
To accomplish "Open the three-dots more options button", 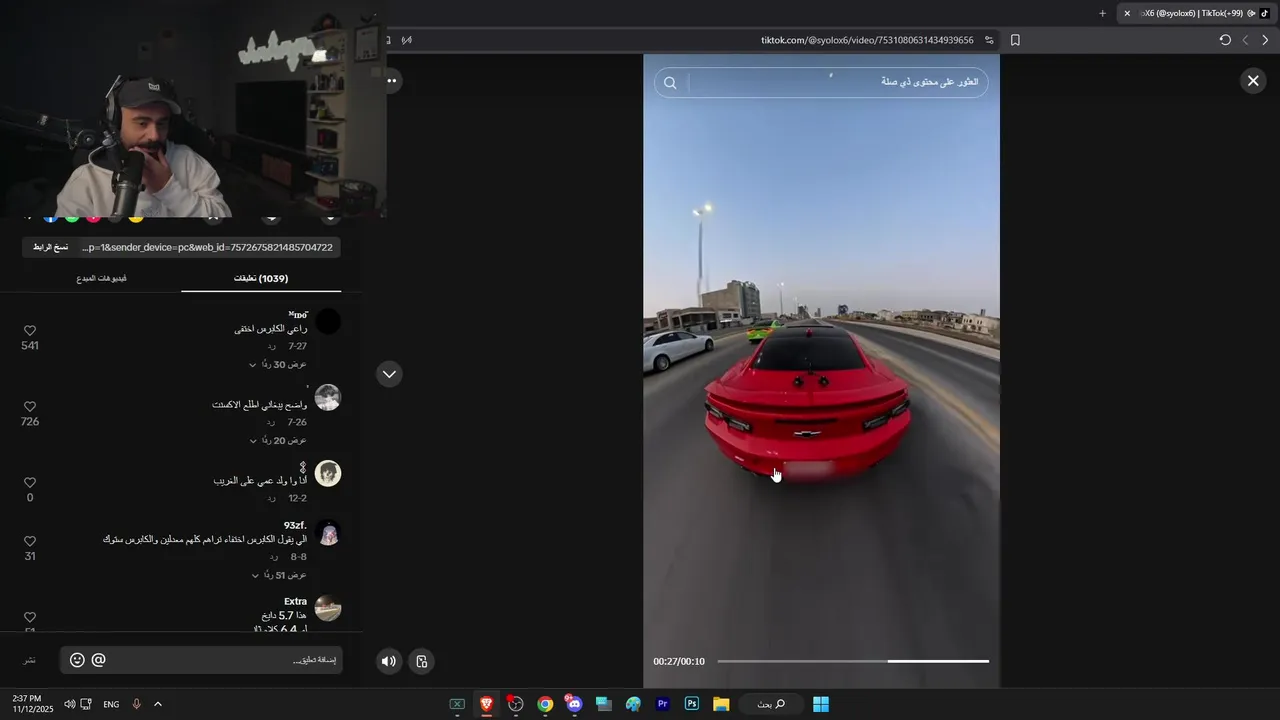I will click(x=392, y=81).
